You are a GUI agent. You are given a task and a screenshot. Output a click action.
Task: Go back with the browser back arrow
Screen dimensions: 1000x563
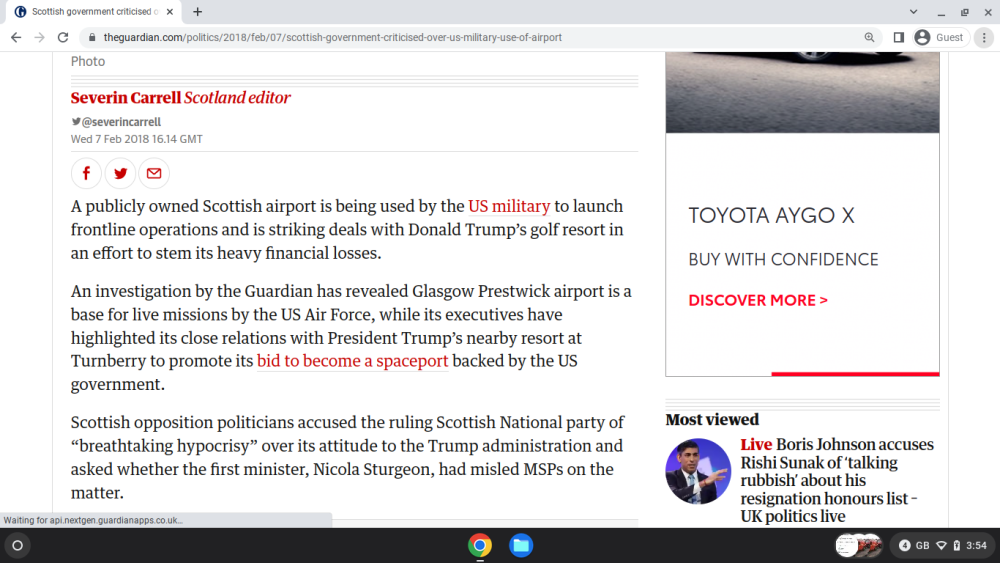tap(16, 38)
